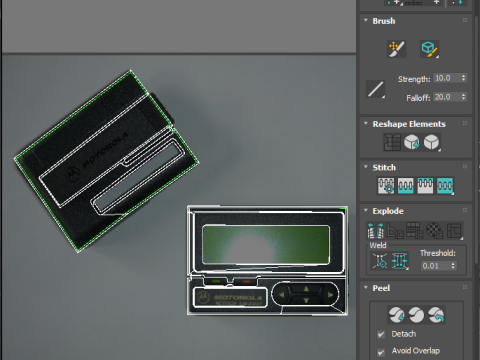Screen dimensions: 480x360
Task: Collapse the Stitch rollout arrow
Action: (x=366, y=167)
